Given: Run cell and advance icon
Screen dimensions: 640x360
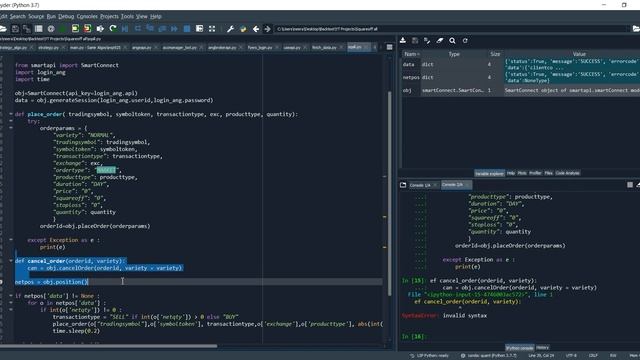Looking at the screenshot, I should pos(88,29).
